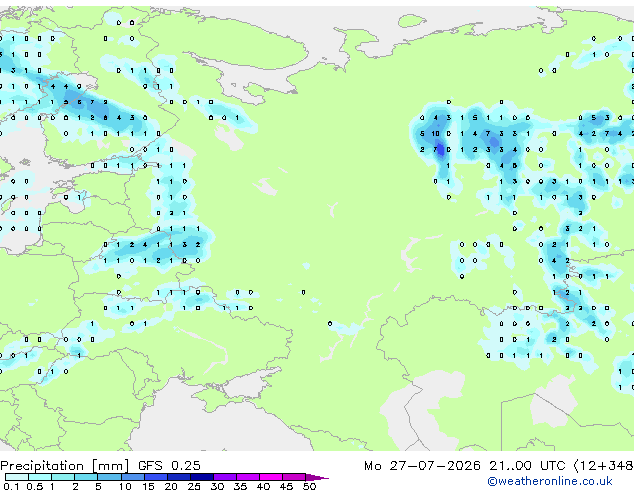Click the 35–40 mm legend color swatch

point(247,477)
